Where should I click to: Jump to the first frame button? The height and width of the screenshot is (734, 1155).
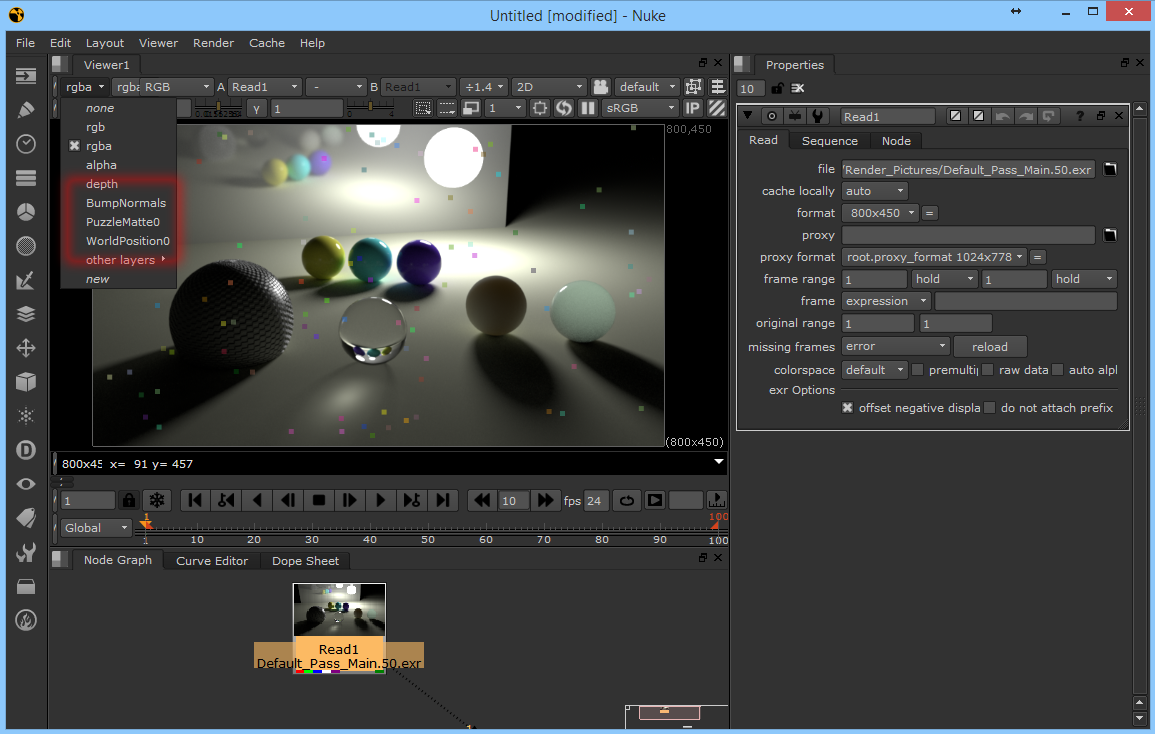195,501
